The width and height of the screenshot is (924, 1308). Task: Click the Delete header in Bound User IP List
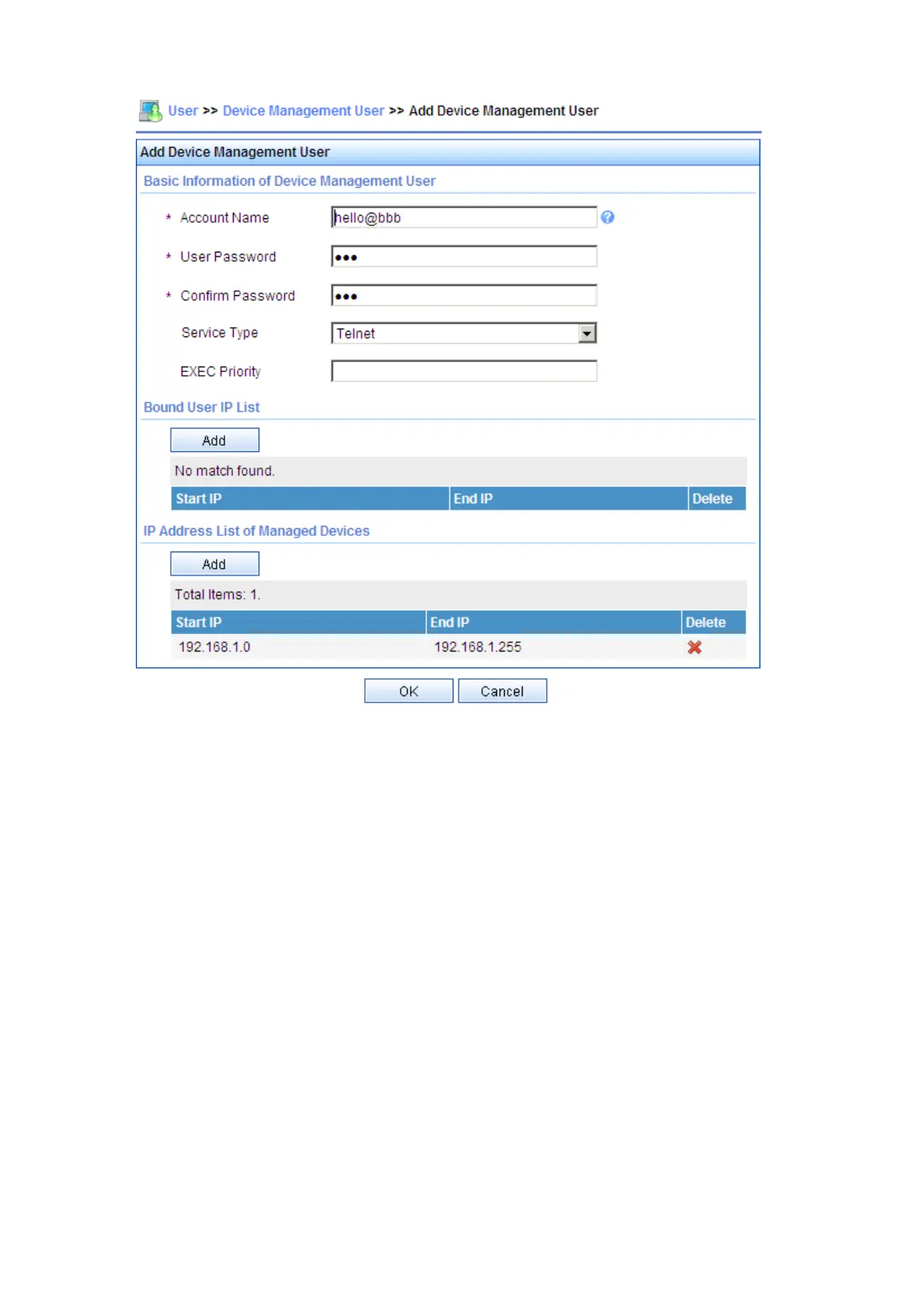(x=717, y=499)
